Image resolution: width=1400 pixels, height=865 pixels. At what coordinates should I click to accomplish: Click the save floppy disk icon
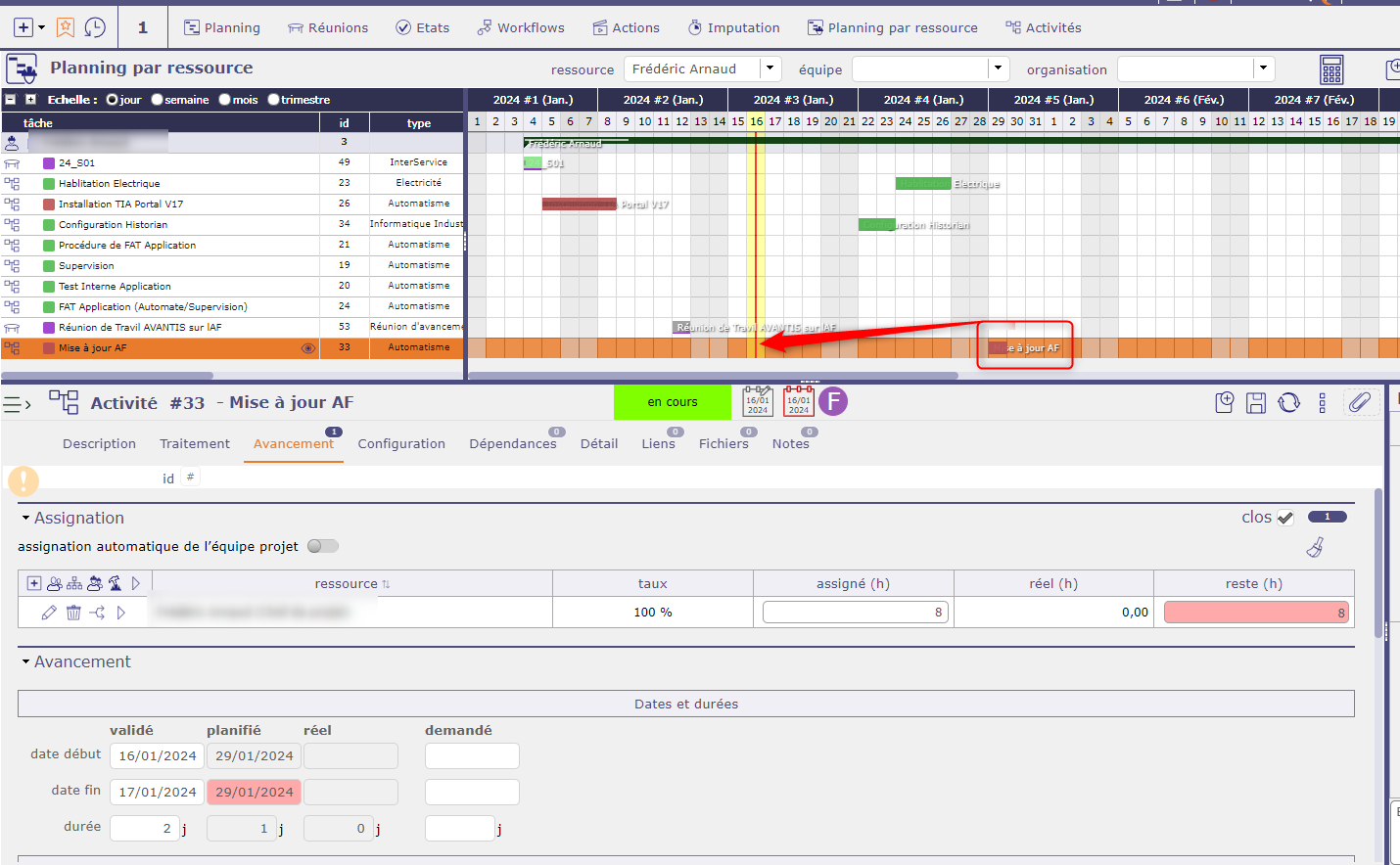pyautogui.click(x=1256, y=402)
